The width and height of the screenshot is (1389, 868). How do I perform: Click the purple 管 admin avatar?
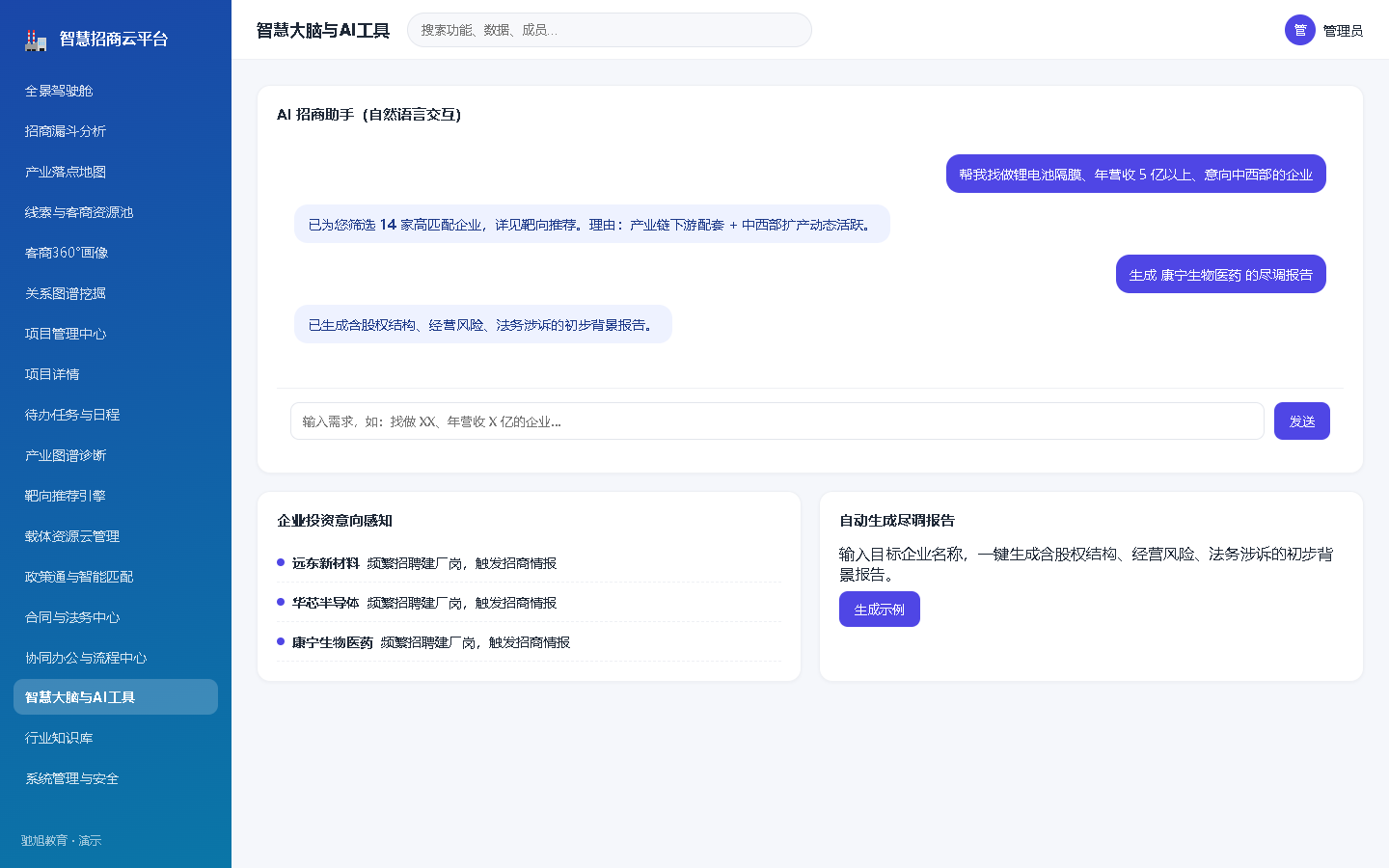pos(1299,30)
